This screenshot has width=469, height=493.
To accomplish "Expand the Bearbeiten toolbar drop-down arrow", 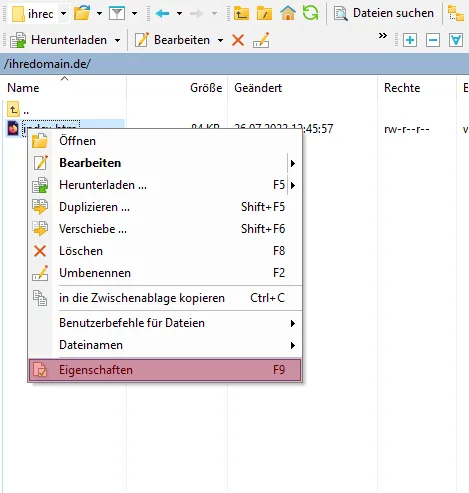I will (220, 41).
